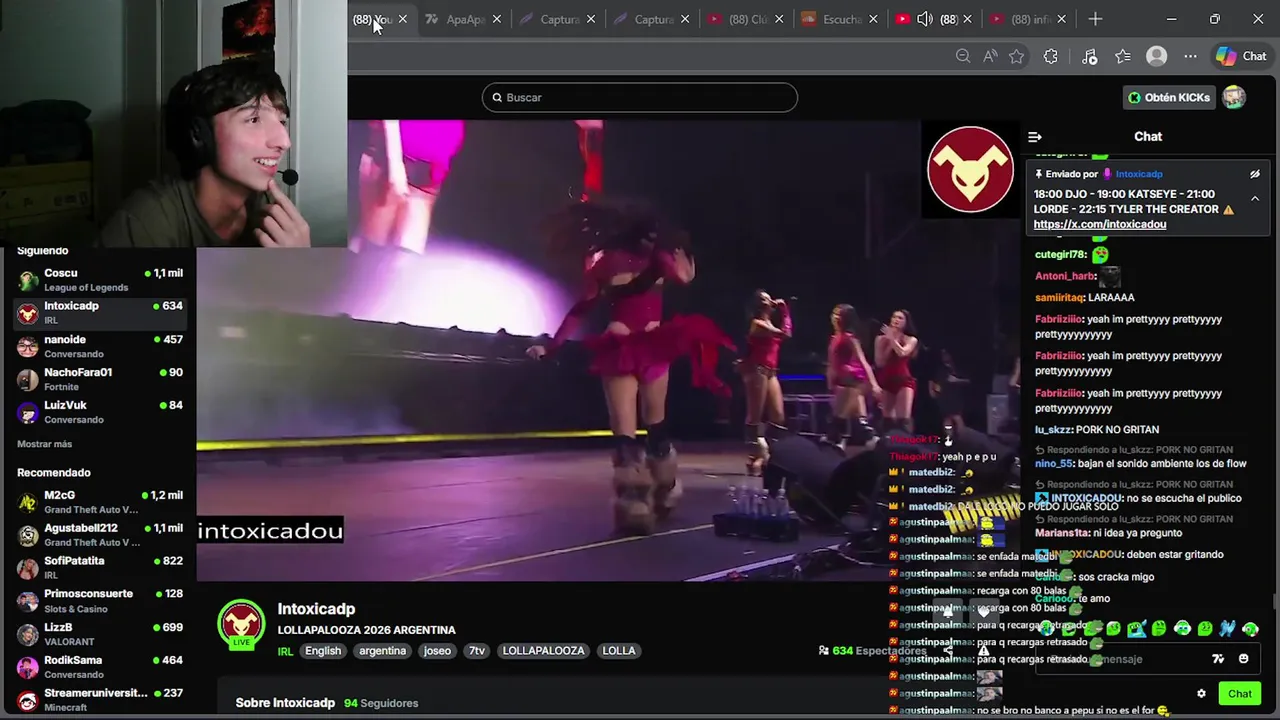Open RodikSama recommended channel
Screen dimensions: 1280x720
point(98,667)
